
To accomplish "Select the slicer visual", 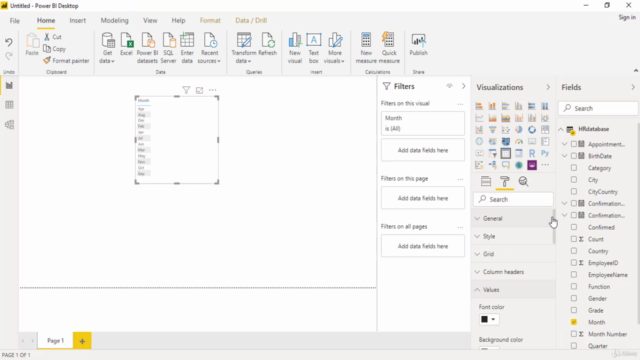I will pos(492,153).
